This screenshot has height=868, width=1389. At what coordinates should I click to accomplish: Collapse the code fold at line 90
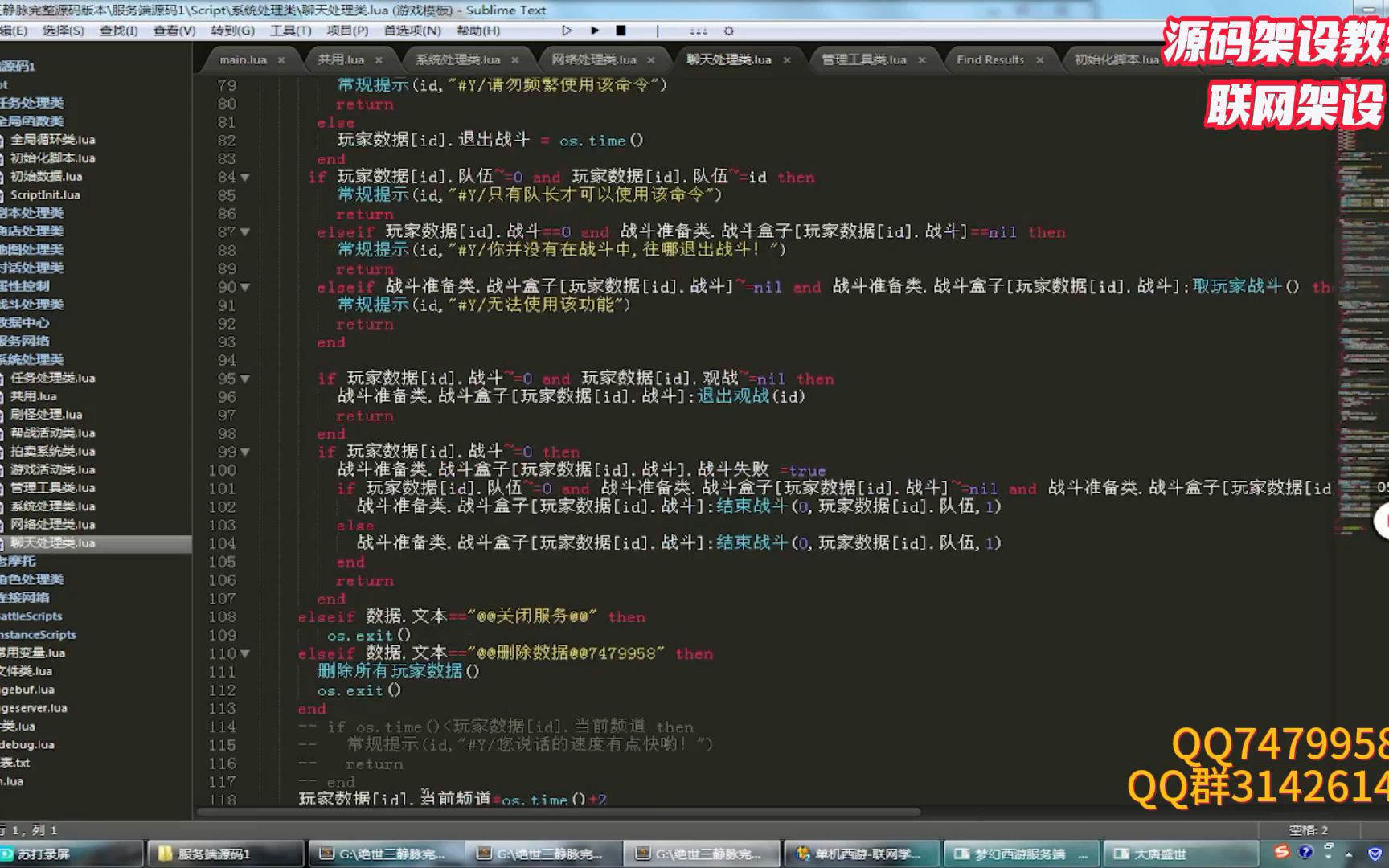[x=245, y=287]
